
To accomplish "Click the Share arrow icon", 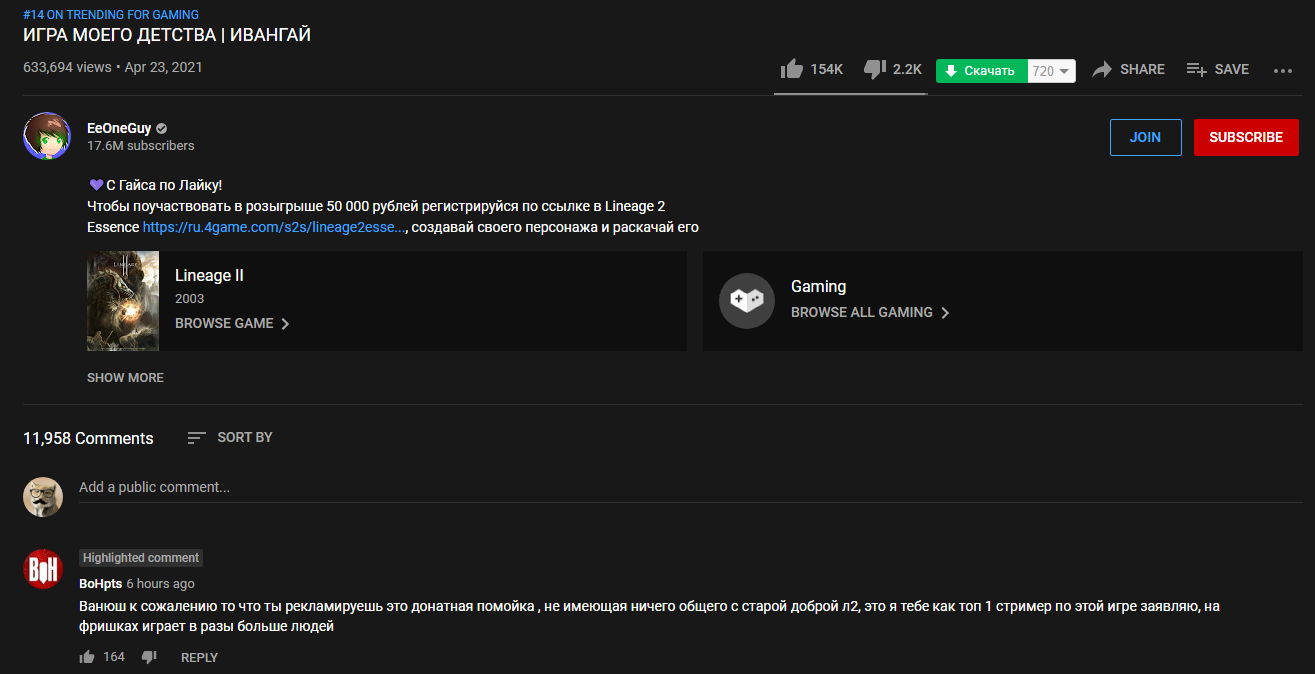I will pyautogui.click(x=1102, y=70).
